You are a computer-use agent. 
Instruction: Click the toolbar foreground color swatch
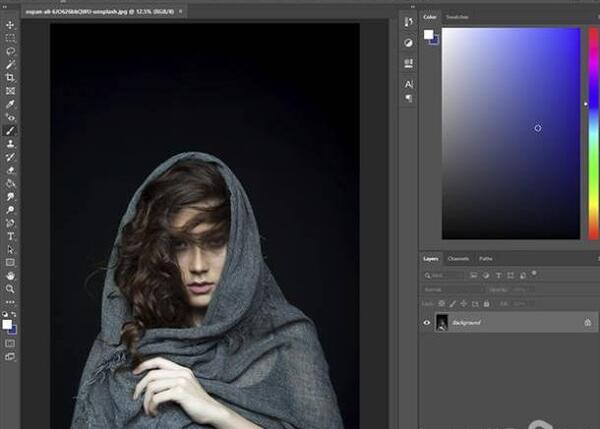(7, 325)
